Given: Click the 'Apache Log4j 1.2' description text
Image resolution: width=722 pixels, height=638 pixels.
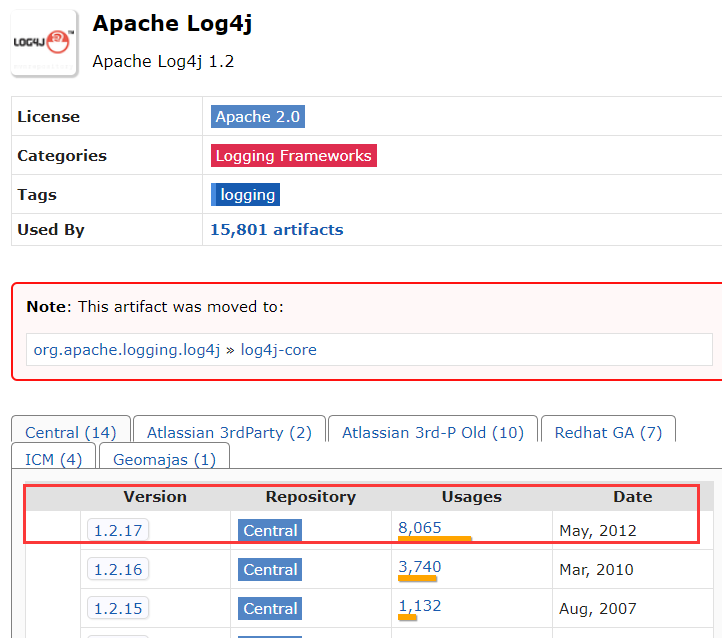Looking at the screenshot, I should [163, 61].
